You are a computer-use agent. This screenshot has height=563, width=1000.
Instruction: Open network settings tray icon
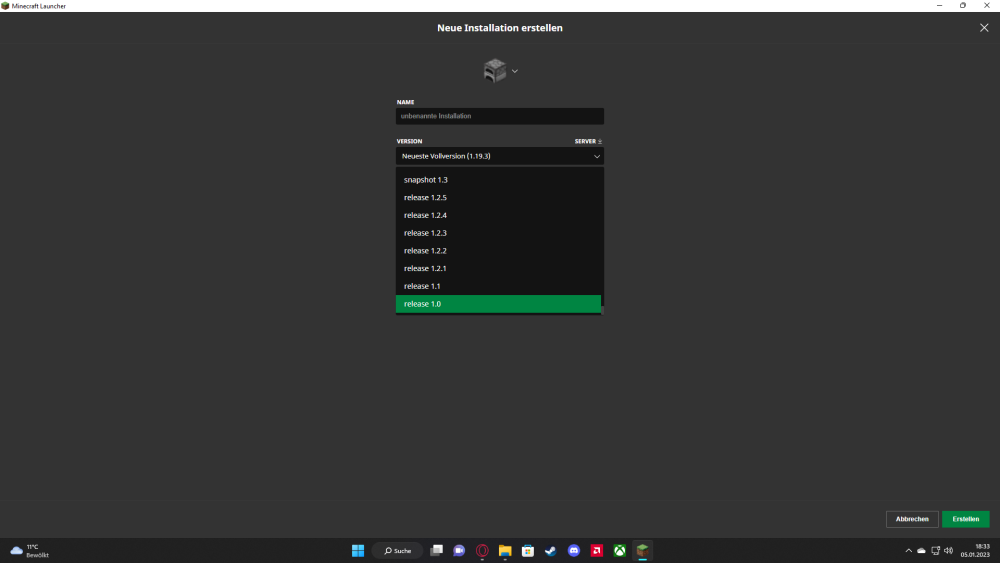pyautogui.click(x=936, y=550)
